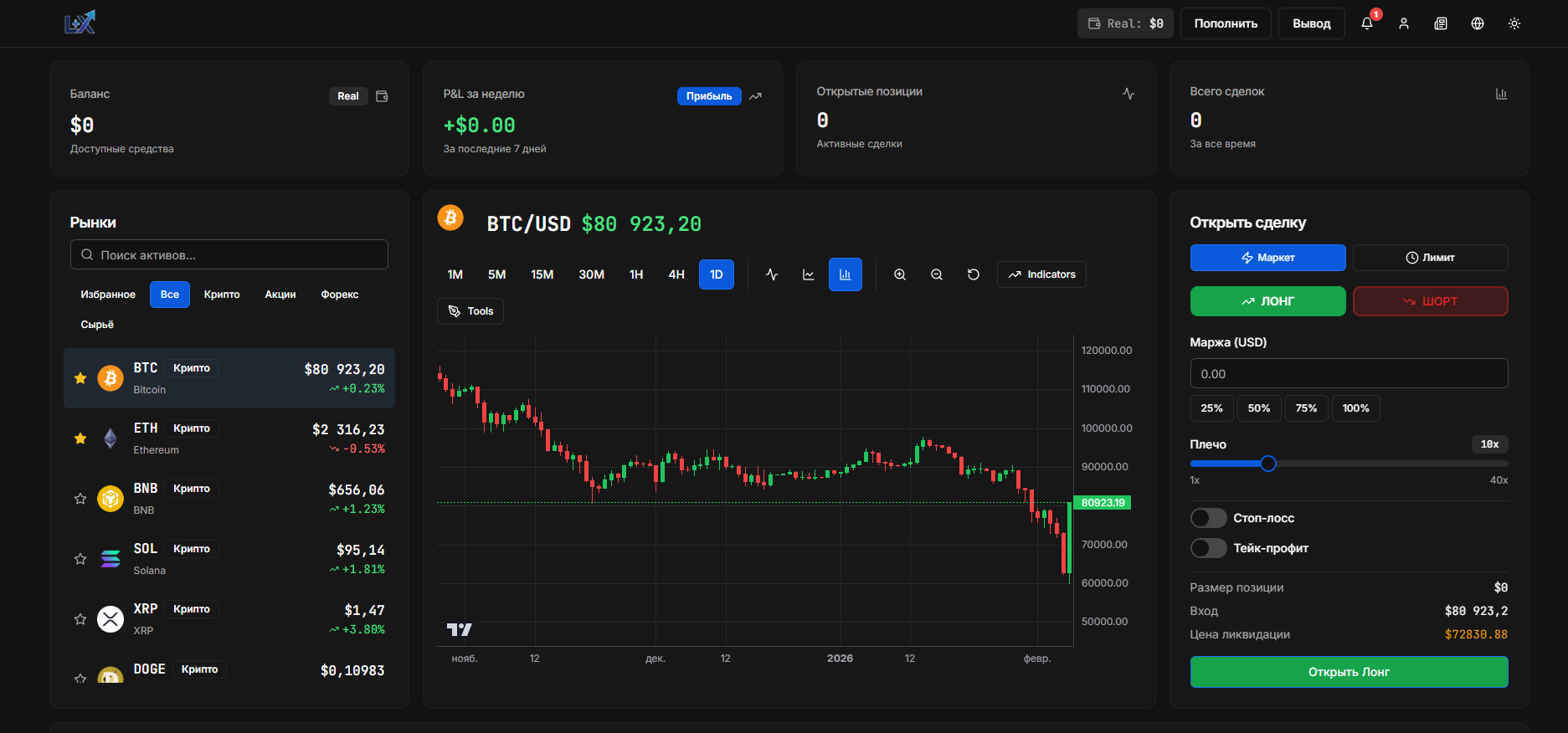Image resolution: width=1568 pixels, height=733 pixels.
Task: Click the Открыть Лонг button
Action: click(1349, 672)
